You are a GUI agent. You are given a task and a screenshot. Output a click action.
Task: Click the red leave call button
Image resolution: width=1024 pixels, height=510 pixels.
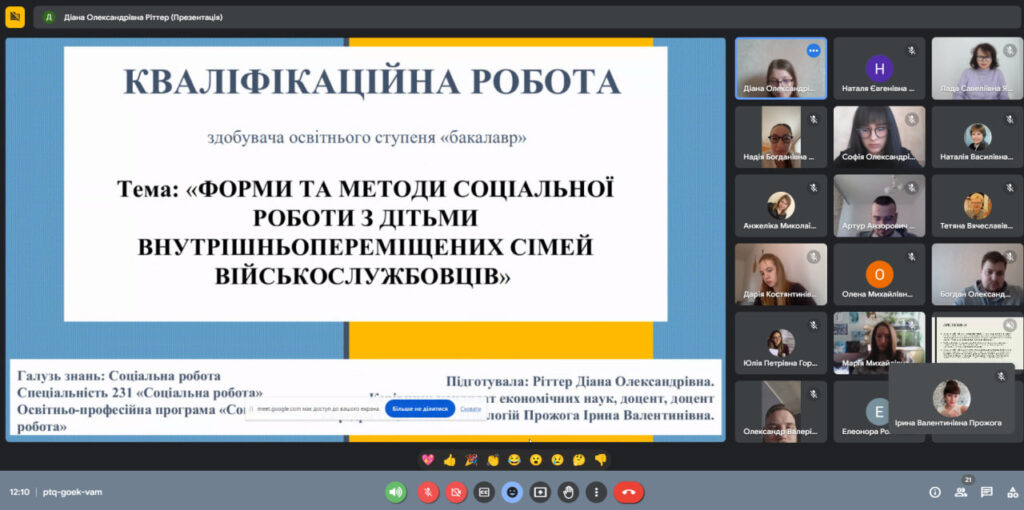pyautogui.click(x=629, y=492)
